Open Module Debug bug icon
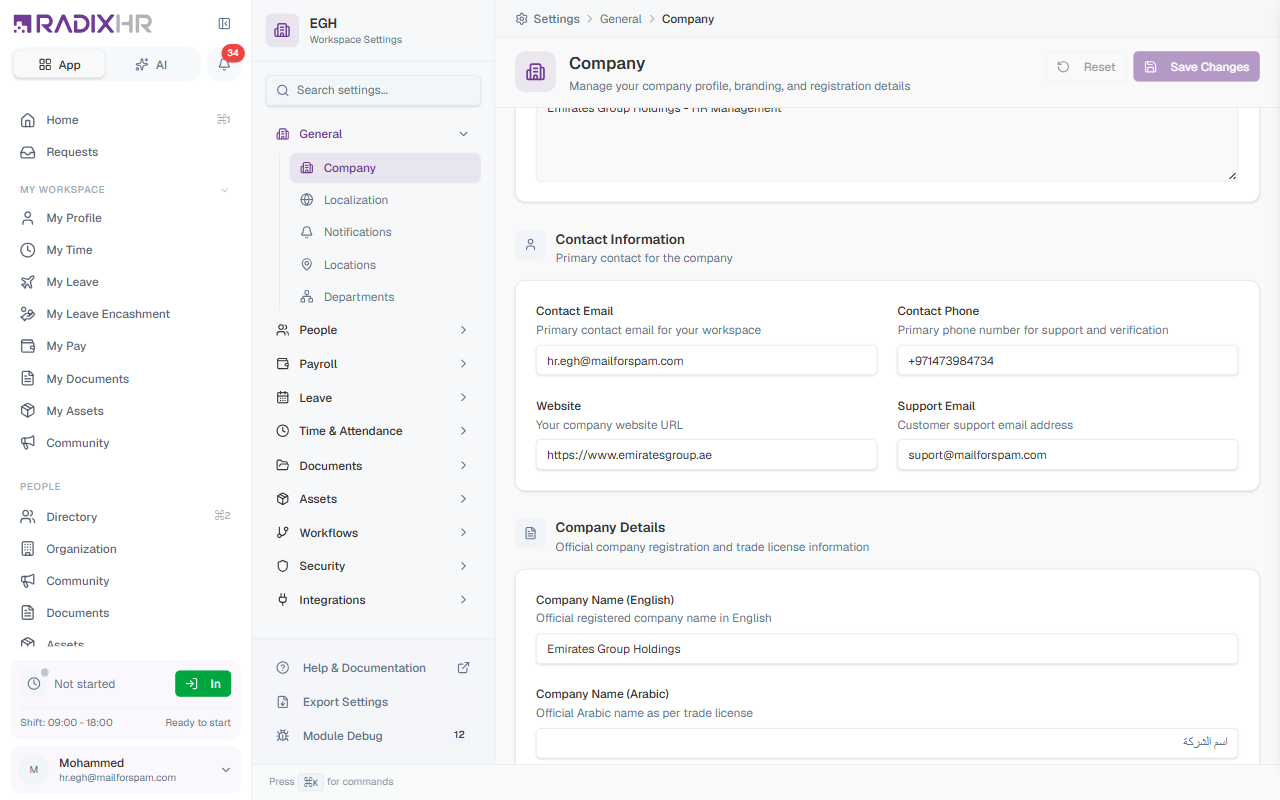 pos(282,736)
